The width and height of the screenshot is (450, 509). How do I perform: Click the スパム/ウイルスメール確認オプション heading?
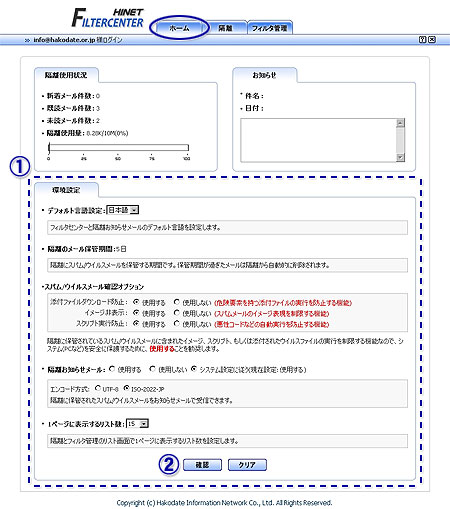[93, 287]
